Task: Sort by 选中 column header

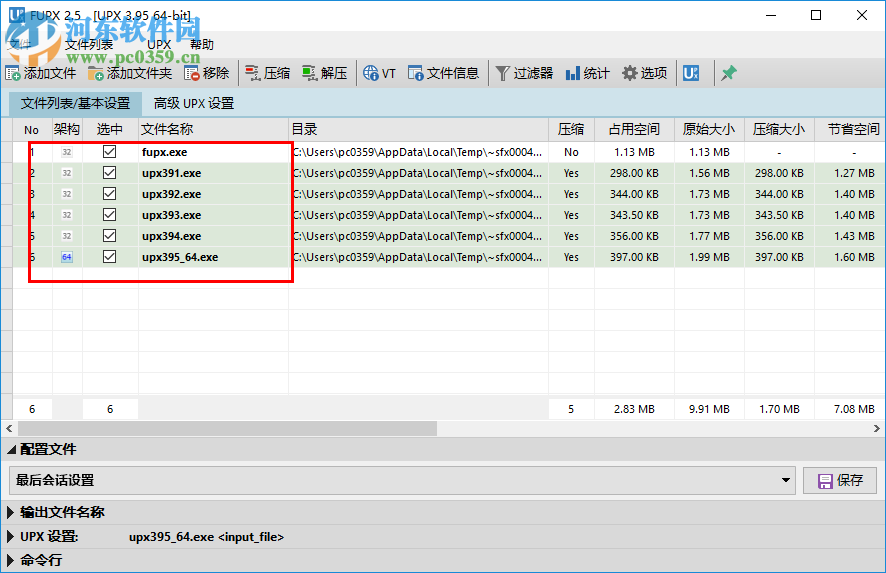Action: point(110,129)
